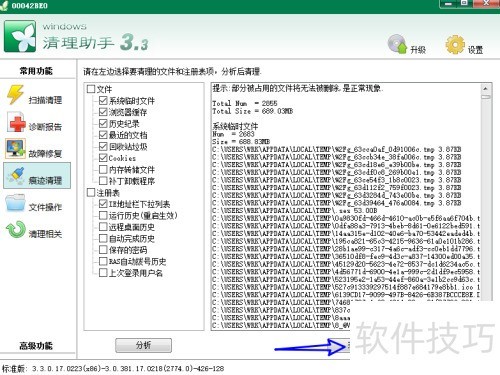Viewport: 500px width, 375px height.
Task: Click the 标准版 version status text
Action: [113, 369]
